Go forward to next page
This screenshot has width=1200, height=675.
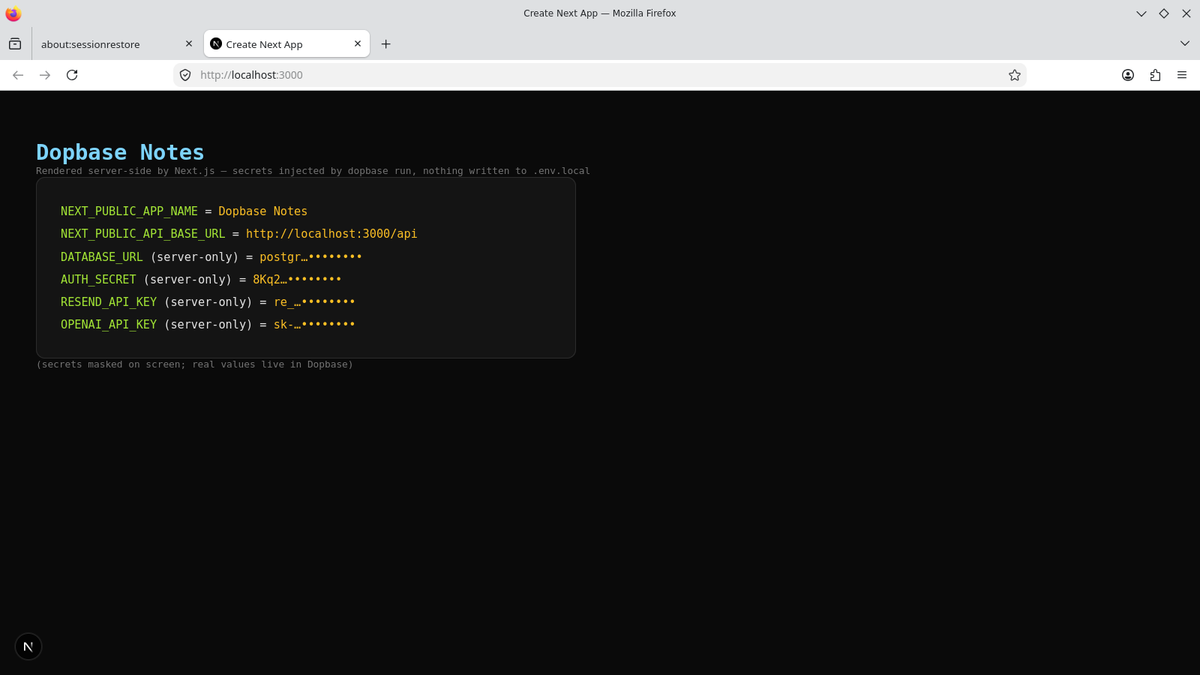pos(45,75)
